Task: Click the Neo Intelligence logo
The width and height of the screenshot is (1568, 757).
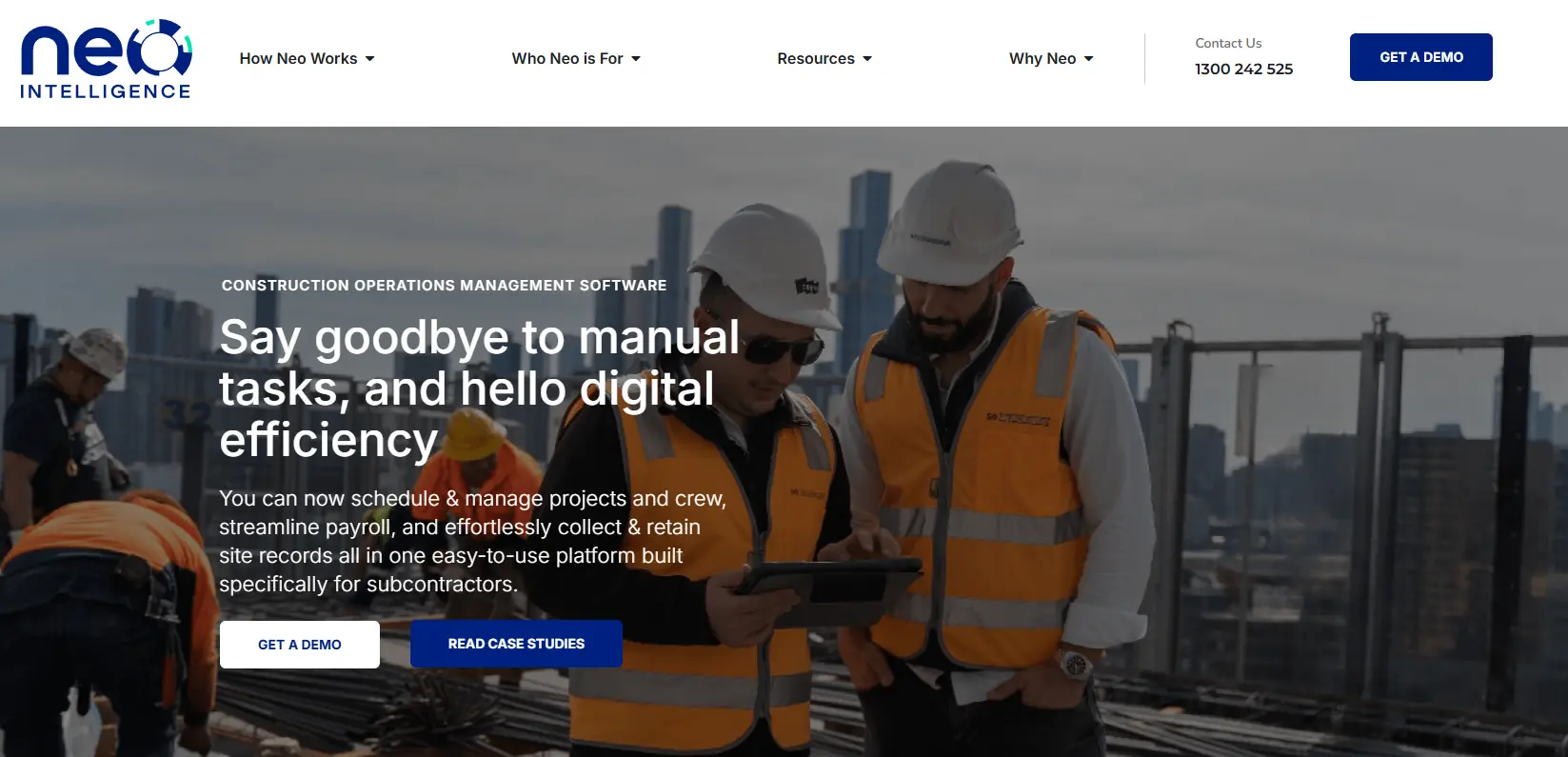Action: (x=106, y=59)
